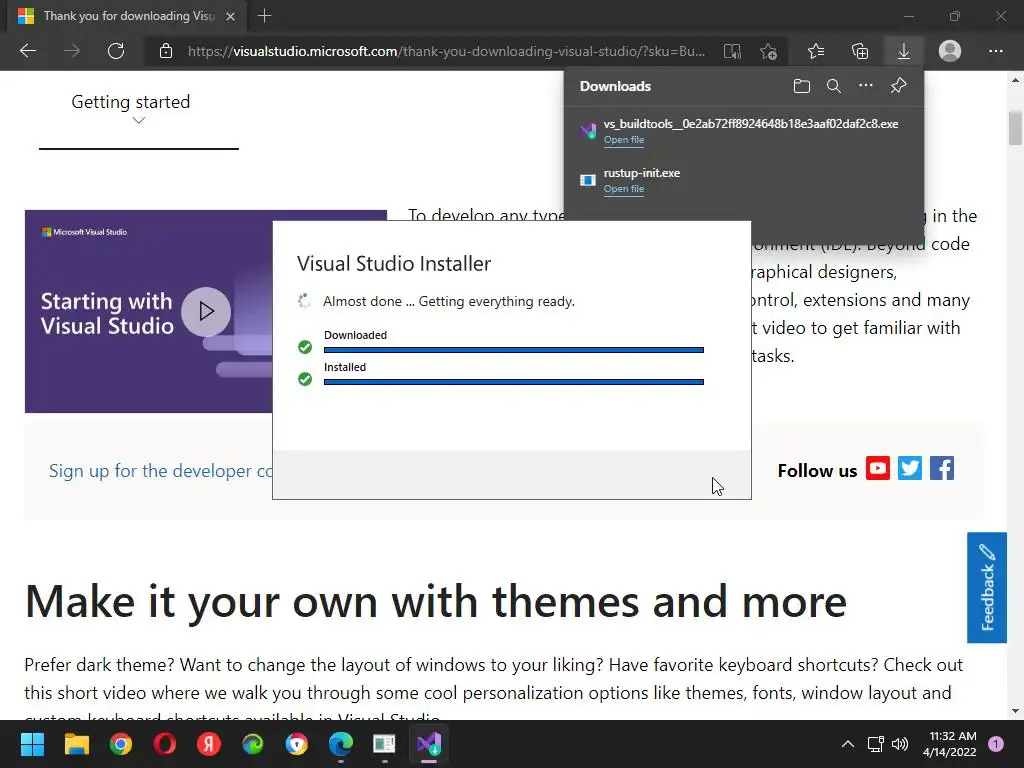Open More options in Downloads panel

pos(866,86)
